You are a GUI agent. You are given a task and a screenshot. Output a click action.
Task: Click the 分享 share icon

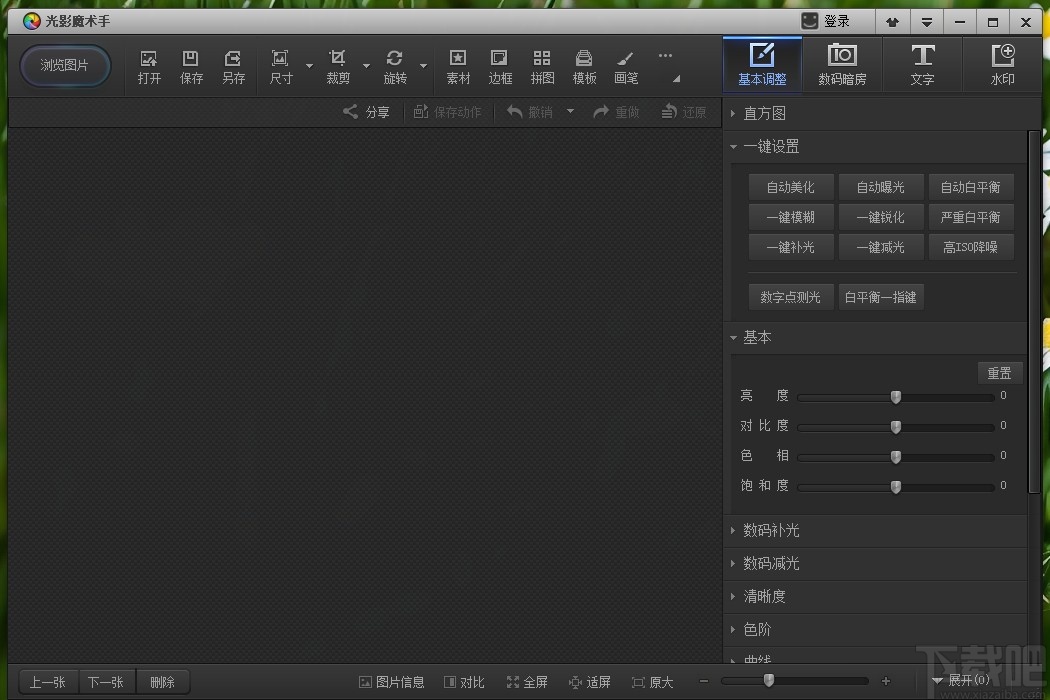[366, 112]
